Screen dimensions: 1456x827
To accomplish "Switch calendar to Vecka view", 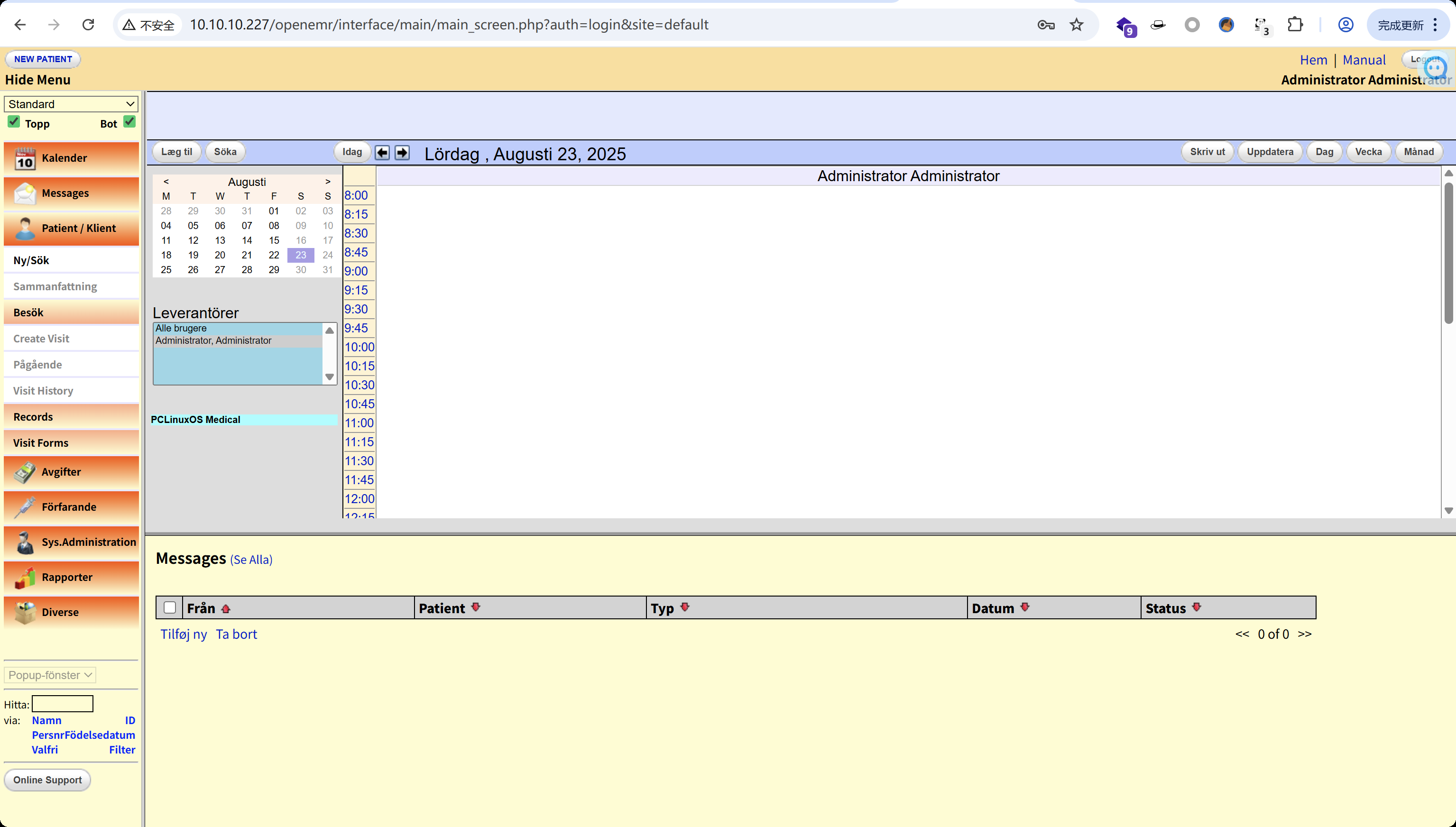I will pos(1368,152).
